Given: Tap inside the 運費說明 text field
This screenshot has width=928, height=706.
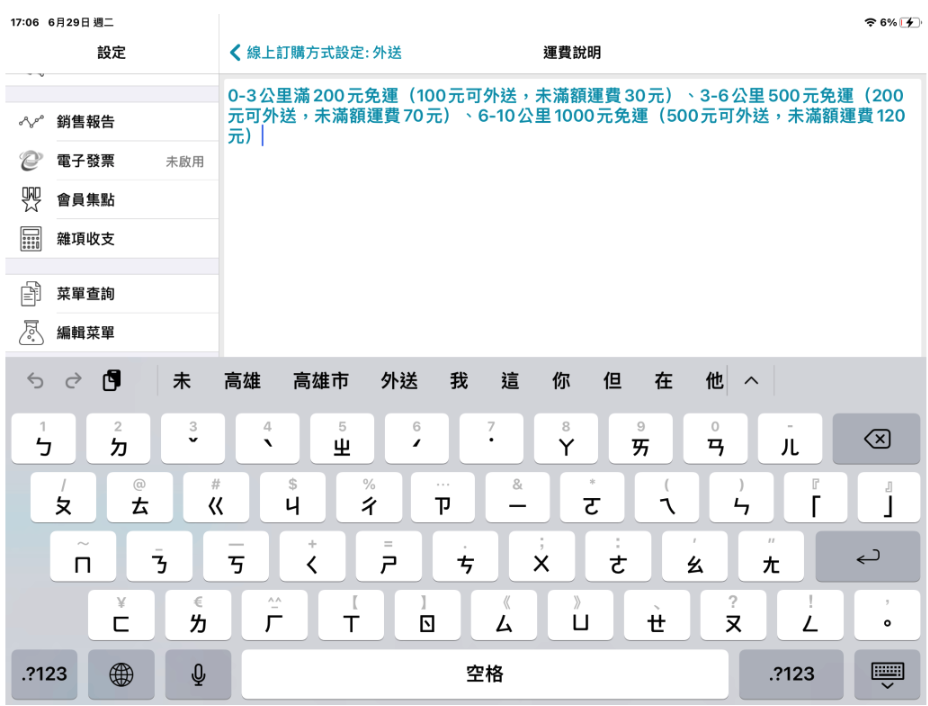Looking at the screenshot, I should coord(572,218).
